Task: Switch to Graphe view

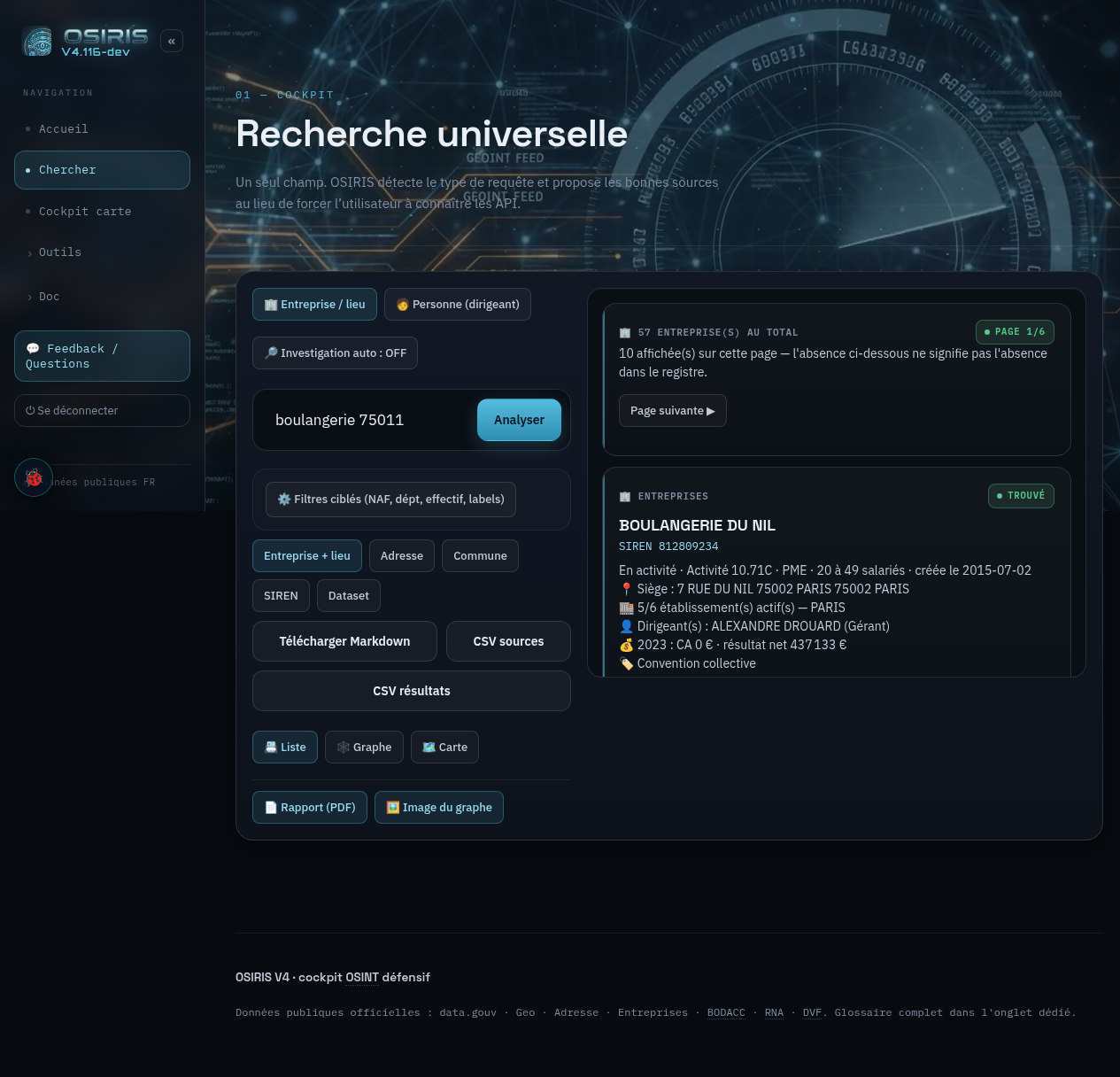Action: 364,747
